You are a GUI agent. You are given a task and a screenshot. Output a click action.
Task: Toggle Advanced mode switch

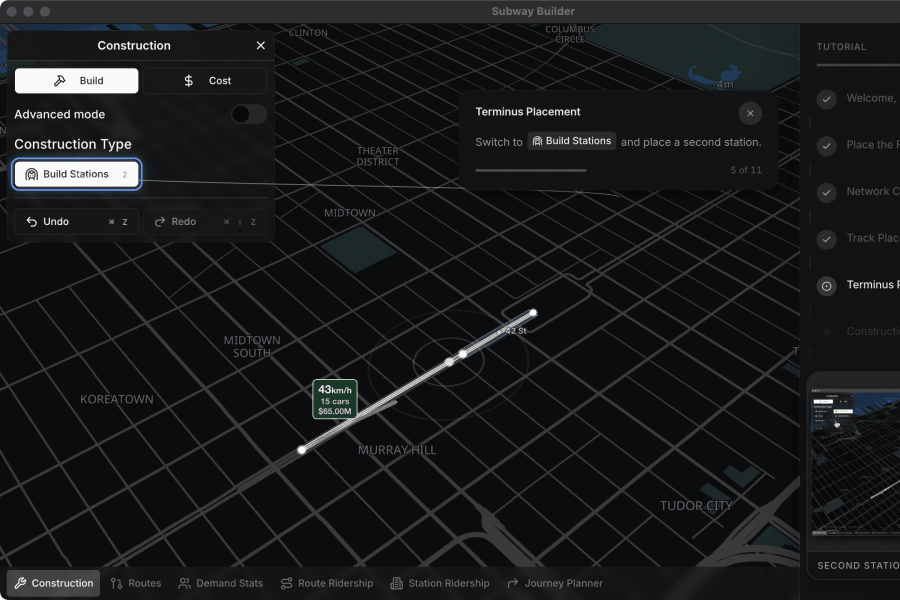249,114
